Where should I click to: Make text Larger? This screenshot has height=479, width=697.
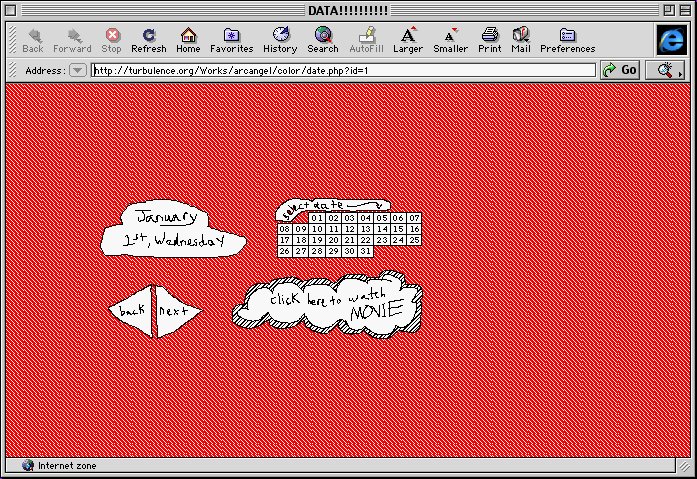(x=408, y=40)
